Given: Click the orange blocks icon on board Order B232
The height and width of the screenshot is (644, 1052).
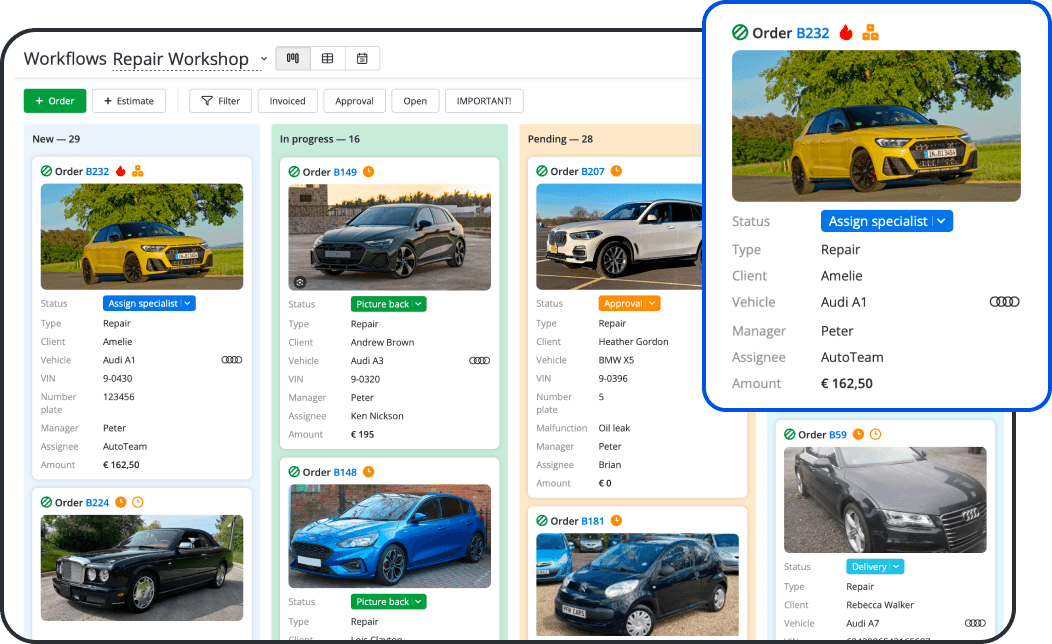Looking at the screenshot, I should tap(138, 171).
